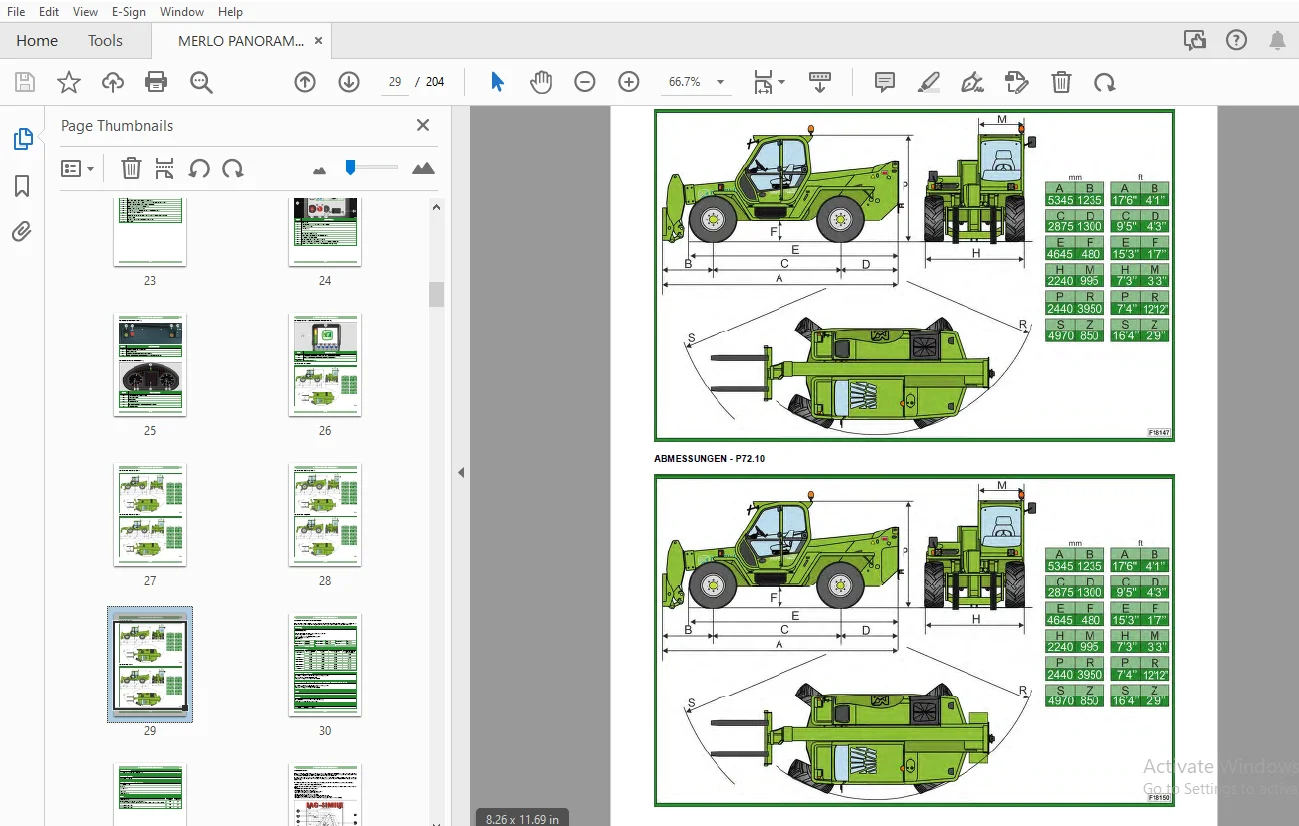Viewport: 1299px width, 826px height.
Task: Open the zoom level dropdown at 66.7%
Action: (697, 82)
